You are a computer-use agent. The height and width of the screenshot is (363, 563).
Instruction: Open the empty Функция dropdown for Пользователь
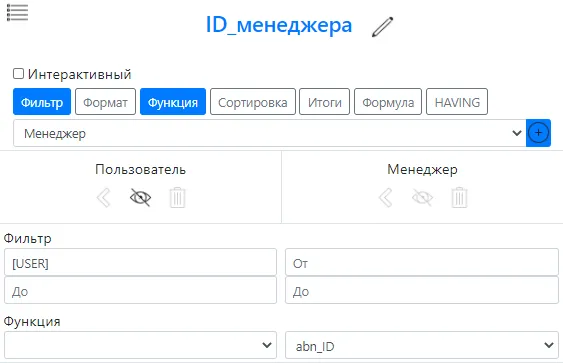(x=140, y=345)
